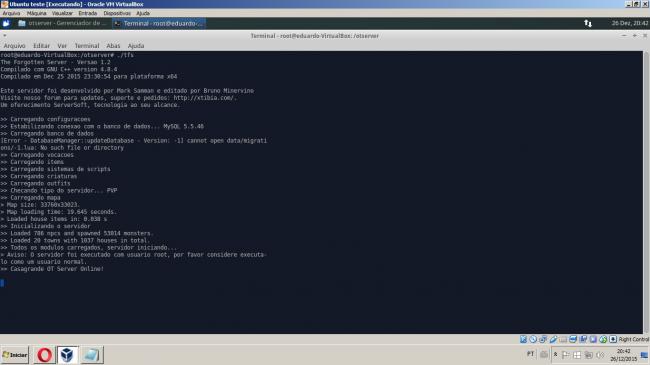This screenshot has width=650, height=365.
Task: Click the './tfs' command prompt line
Action: pos(67,55)
